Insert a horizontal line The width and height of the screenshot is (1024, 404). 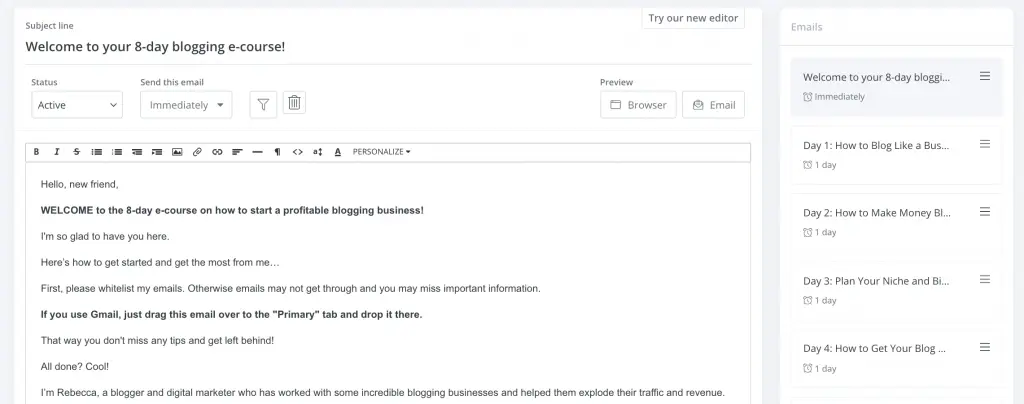coord(257,152)
